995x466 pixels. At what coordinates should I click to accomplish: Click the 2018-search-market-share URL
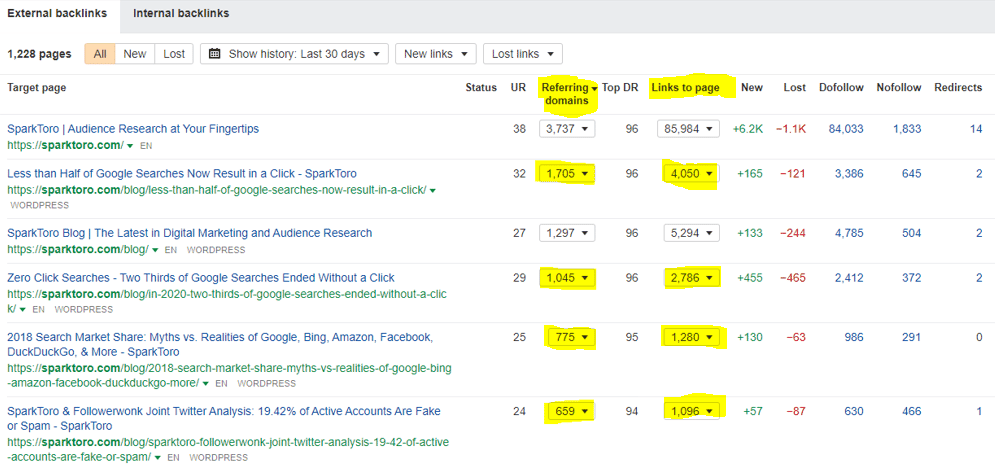pos(230,375)
